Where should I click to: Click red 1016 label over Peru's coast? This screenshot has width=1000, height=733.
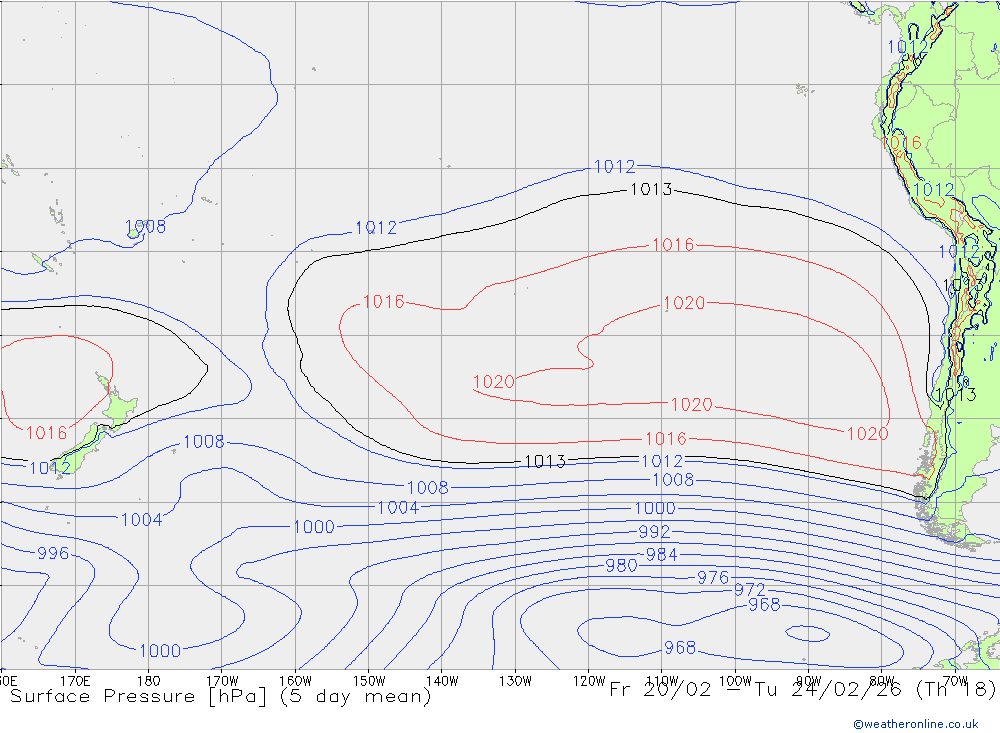click(902, 142)
